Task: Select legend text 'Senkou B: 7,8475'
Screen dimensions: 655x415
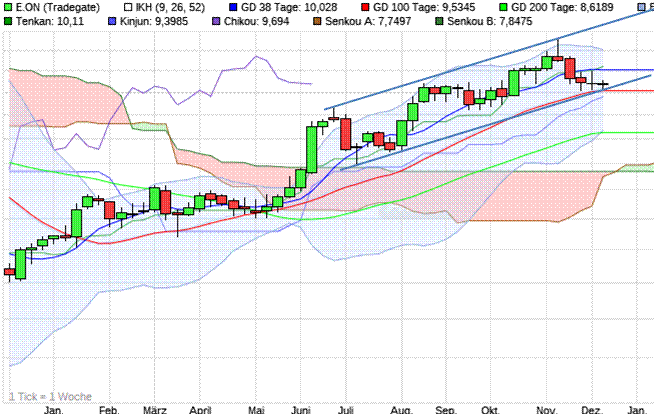Action: point(490,21)
